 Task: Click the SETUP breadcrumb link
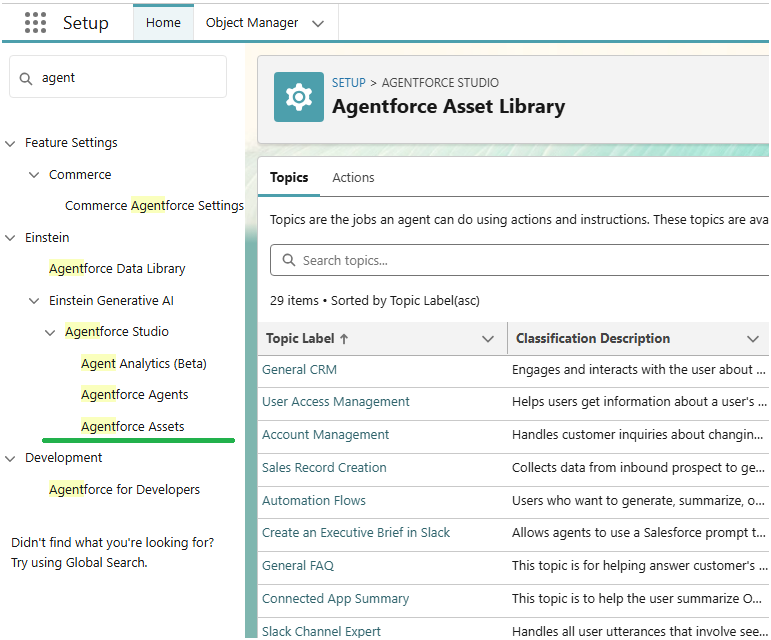349,83
